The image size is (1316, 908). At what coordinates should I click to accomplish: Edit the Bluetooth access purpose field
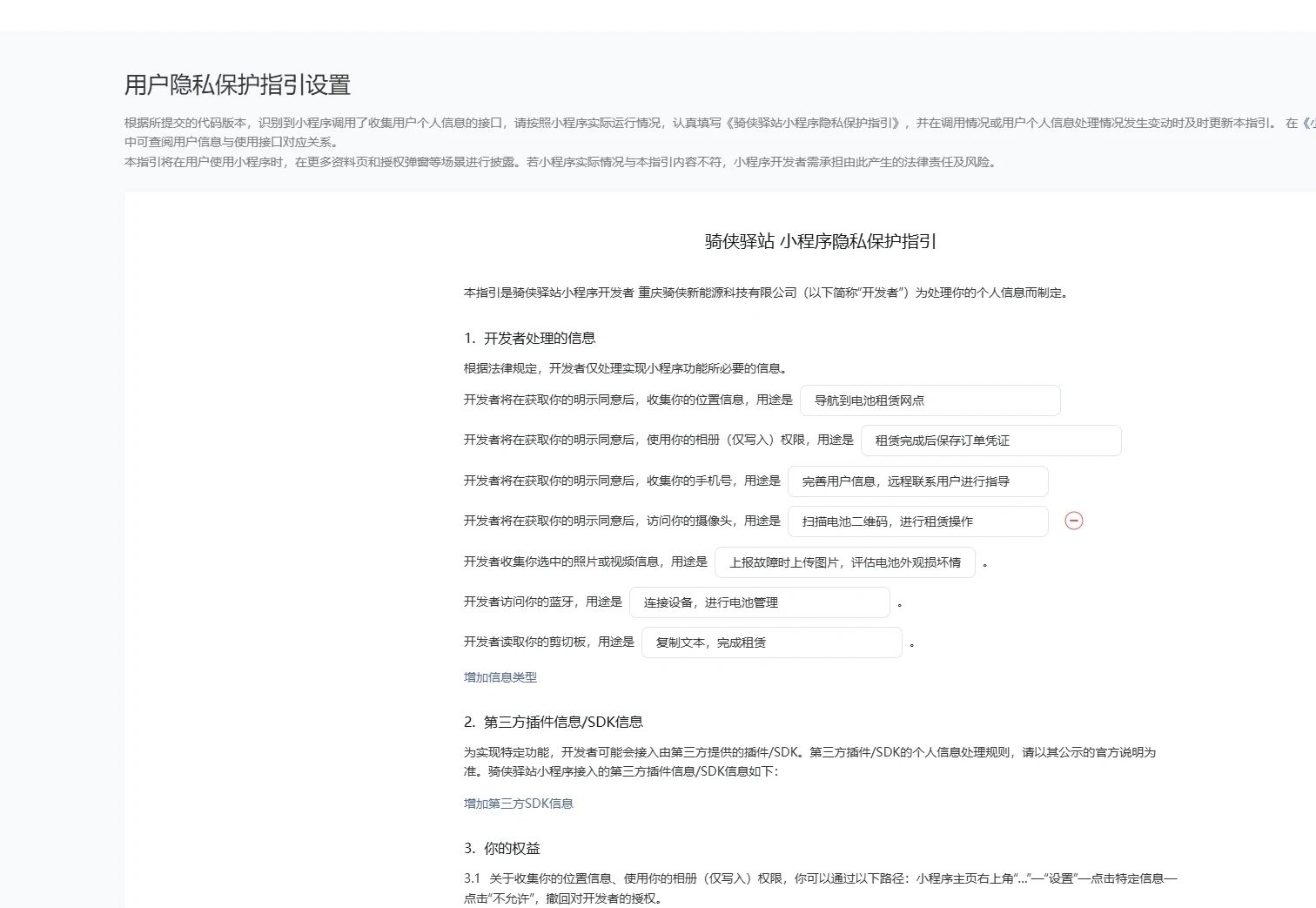[x=759, y=602]
